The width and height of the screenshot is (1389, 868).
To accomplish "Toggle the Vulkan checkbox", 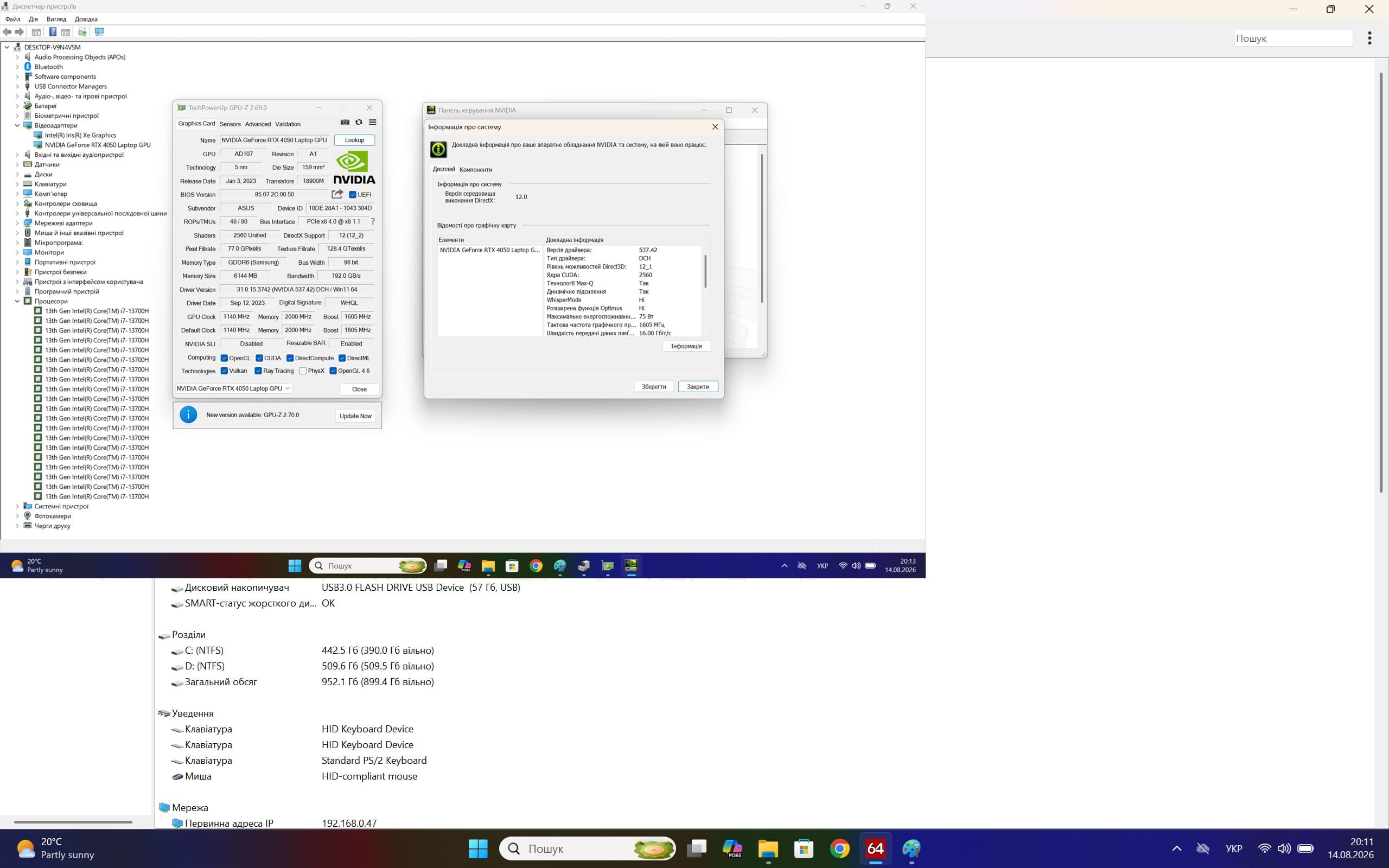I will point(225,371).
